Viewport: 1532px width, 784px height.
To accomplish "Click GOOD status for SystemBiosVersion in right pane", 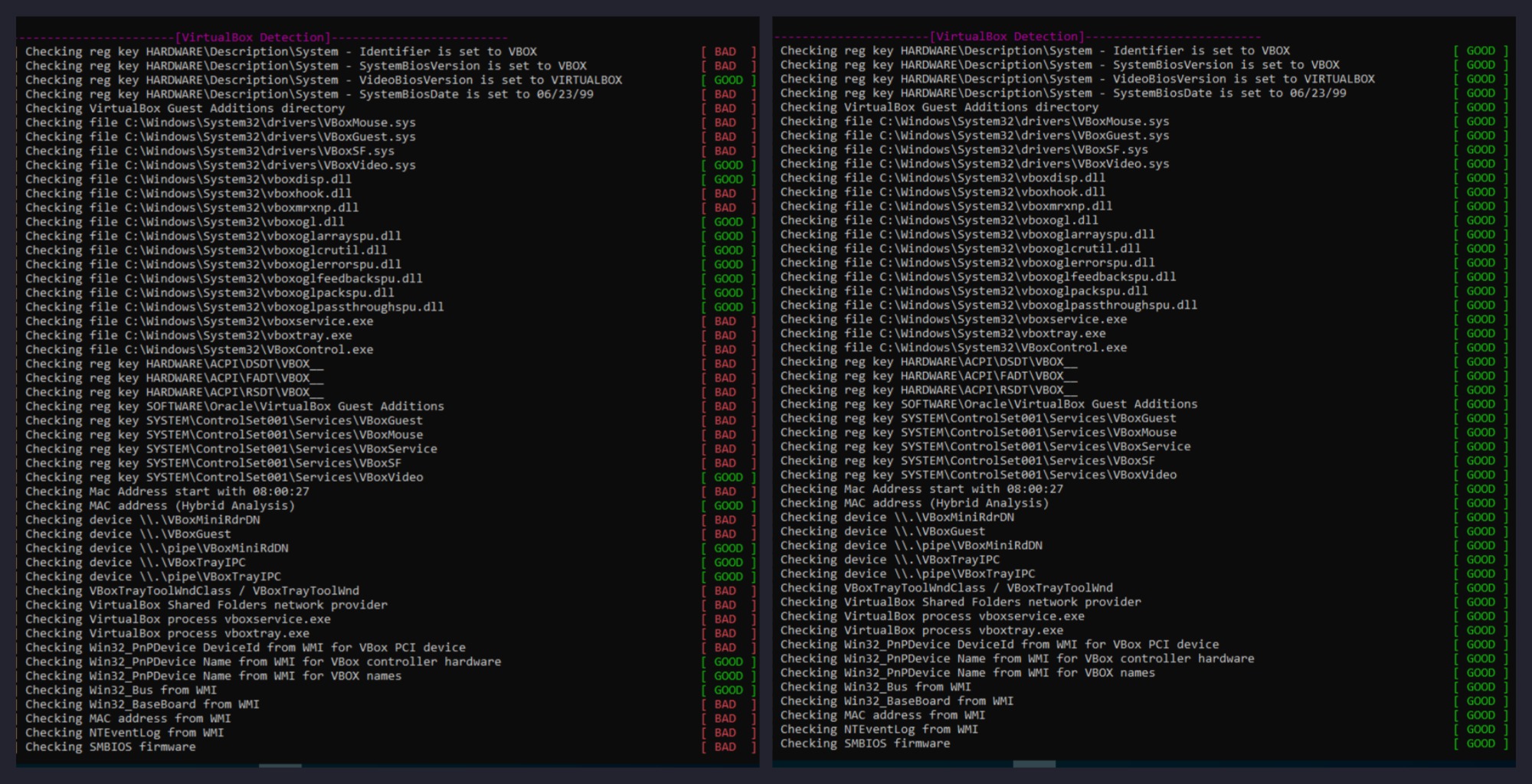I will pyautogui.click(x=1481, y=65).
